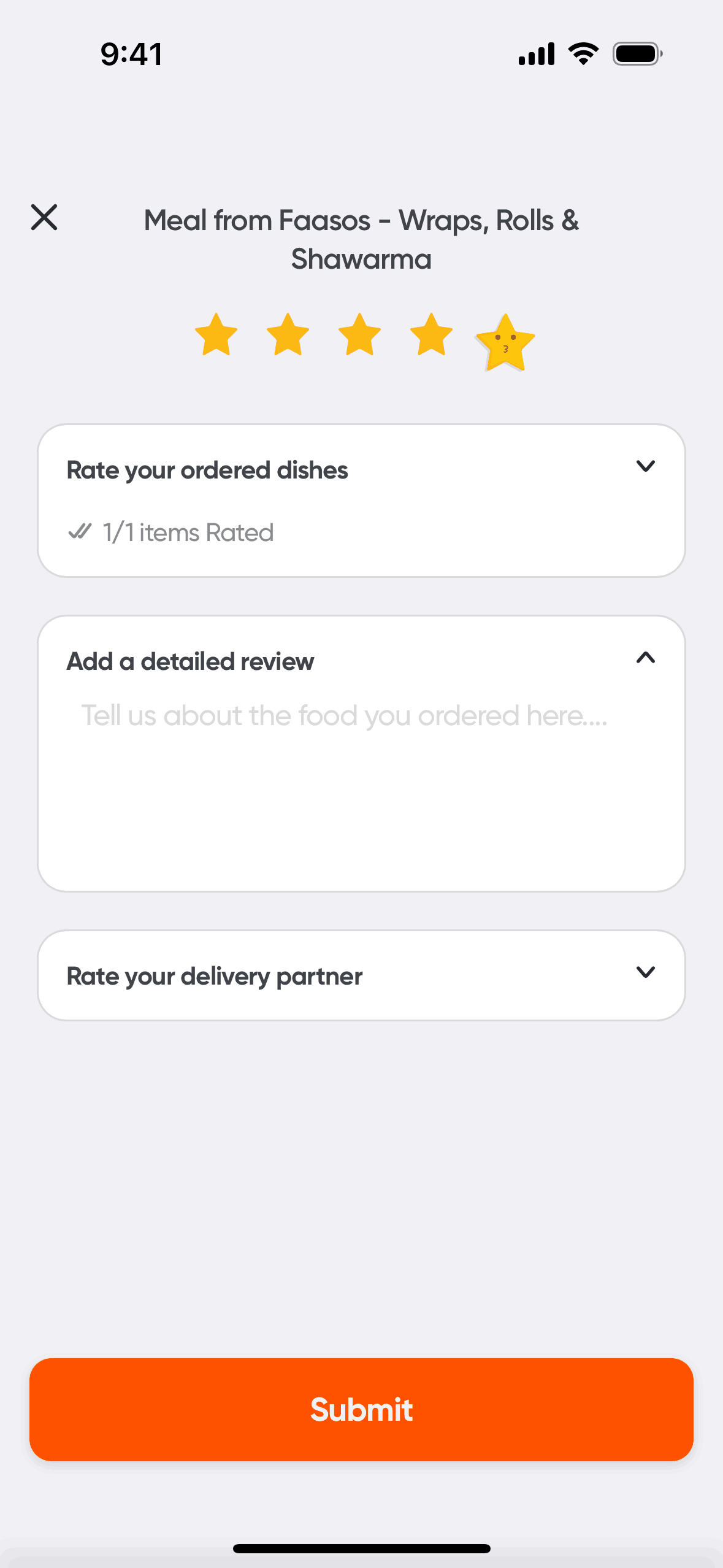Tap the Rate your ordered dishes heading
723x1568 pixels.
[x=207, y=471]
